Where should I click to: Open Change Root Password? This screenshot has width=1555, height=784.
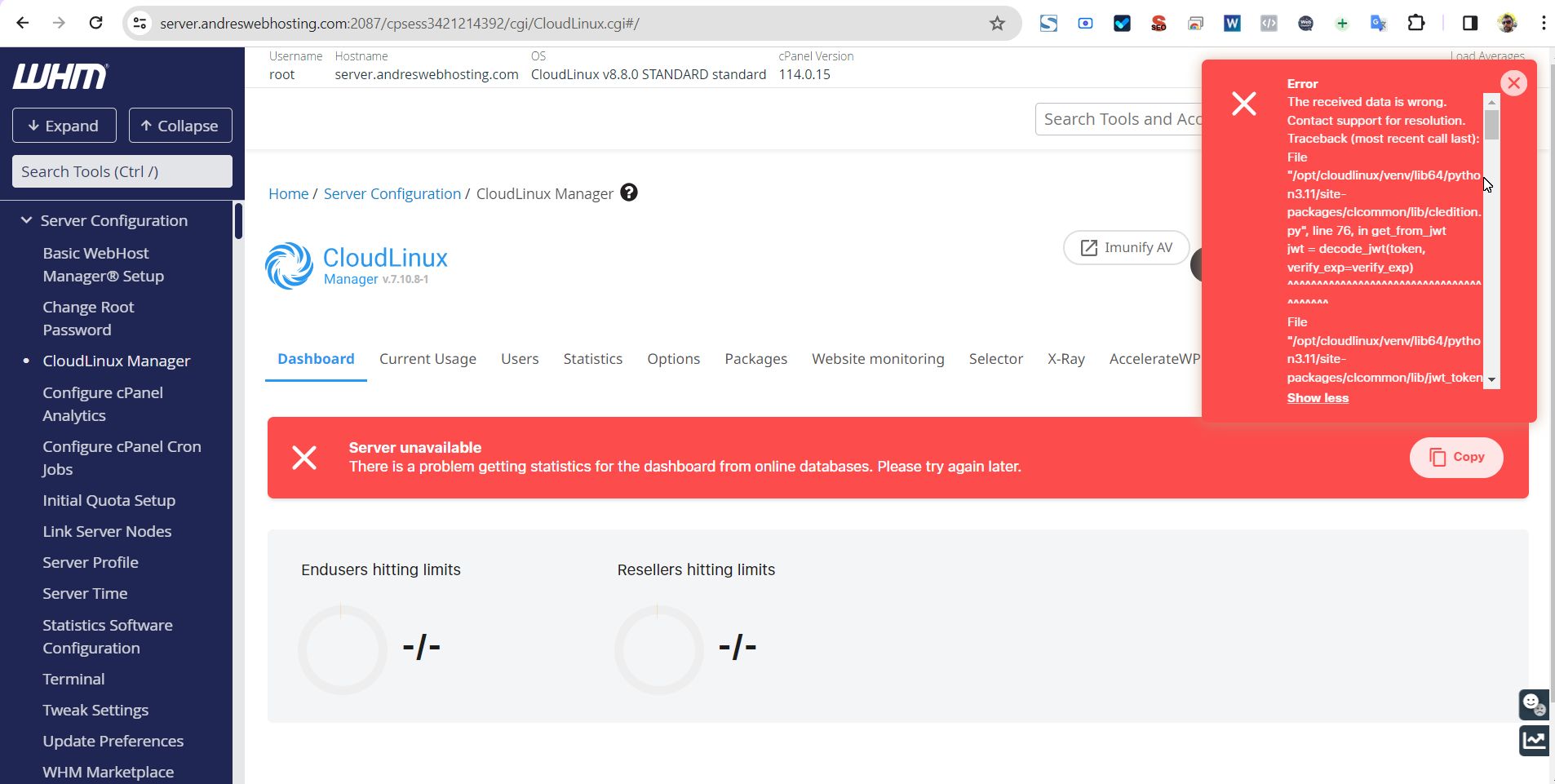click(88, 318)
